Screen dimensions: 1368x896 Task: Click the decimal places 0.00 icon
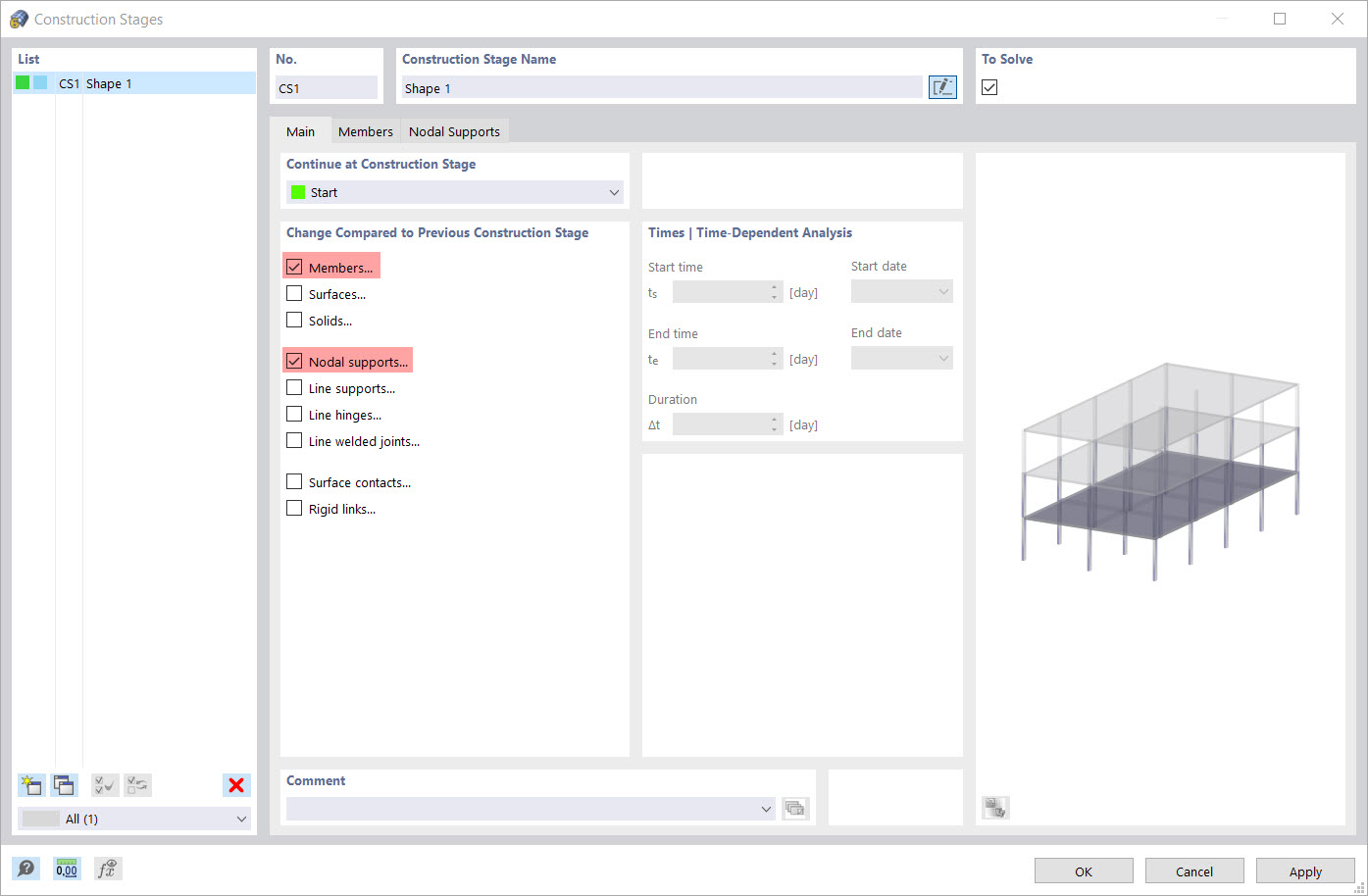point(67,868)
